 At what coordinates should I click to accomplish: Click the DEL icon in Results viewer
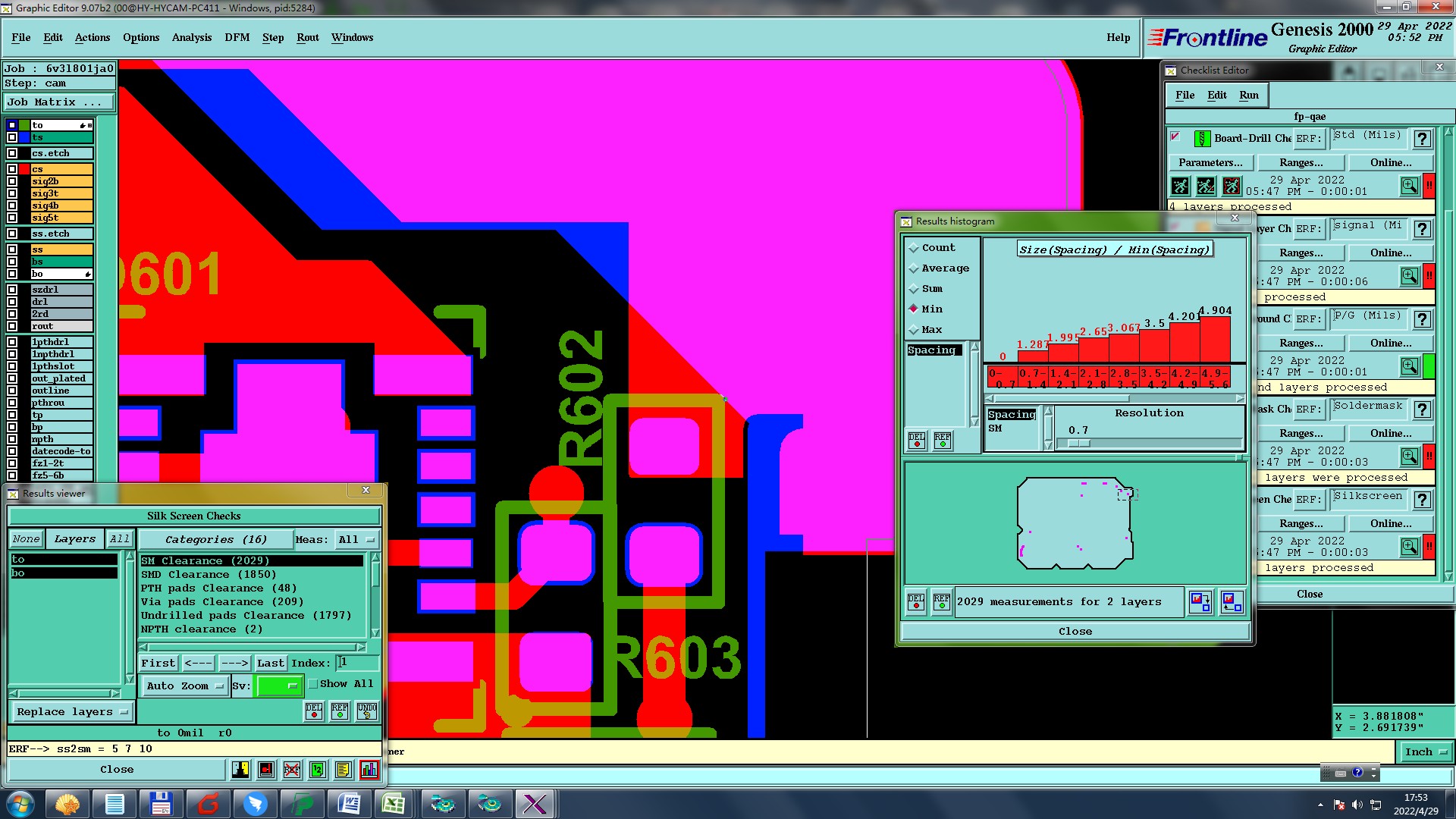coord(314,711)
